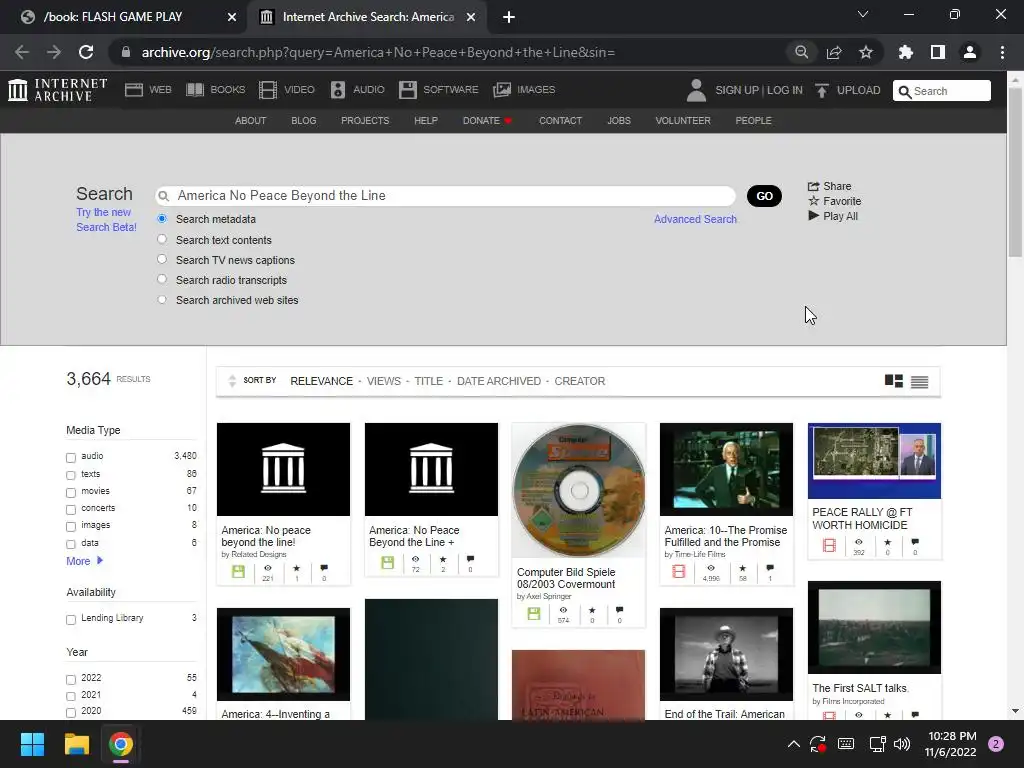The height and width of the screenshot is (768, 1024).
Task: Click the Upload arrow icon
Action: point(822,90)
